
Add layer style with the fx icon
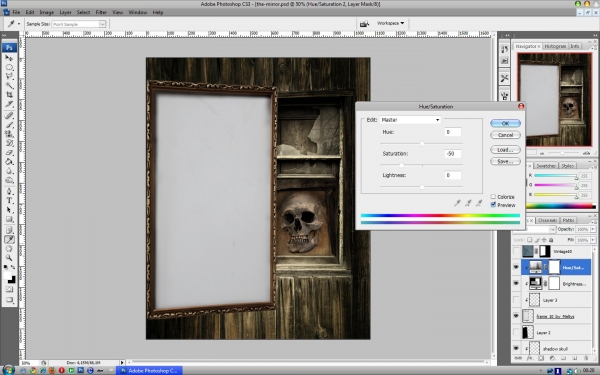(529, 358)
